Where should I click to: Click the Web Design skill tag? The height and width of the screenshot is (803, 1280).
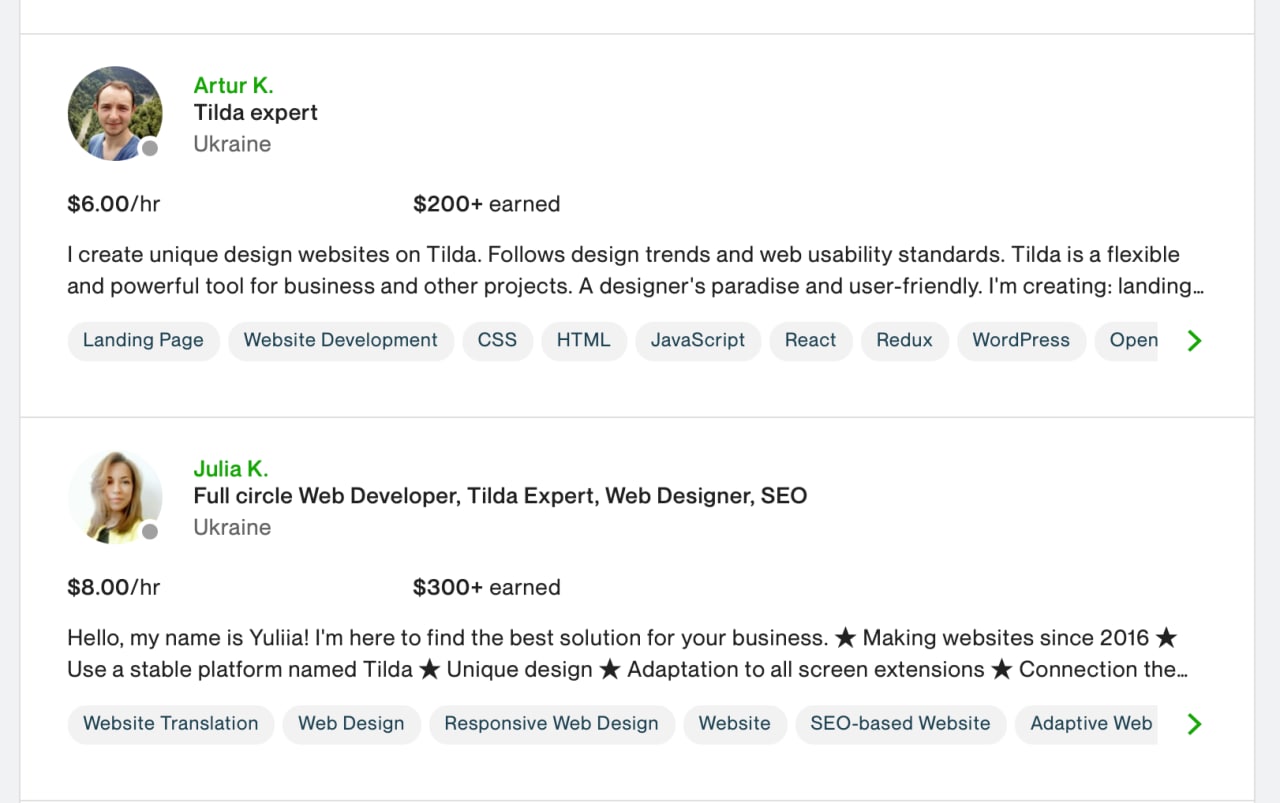click(351, 723)
